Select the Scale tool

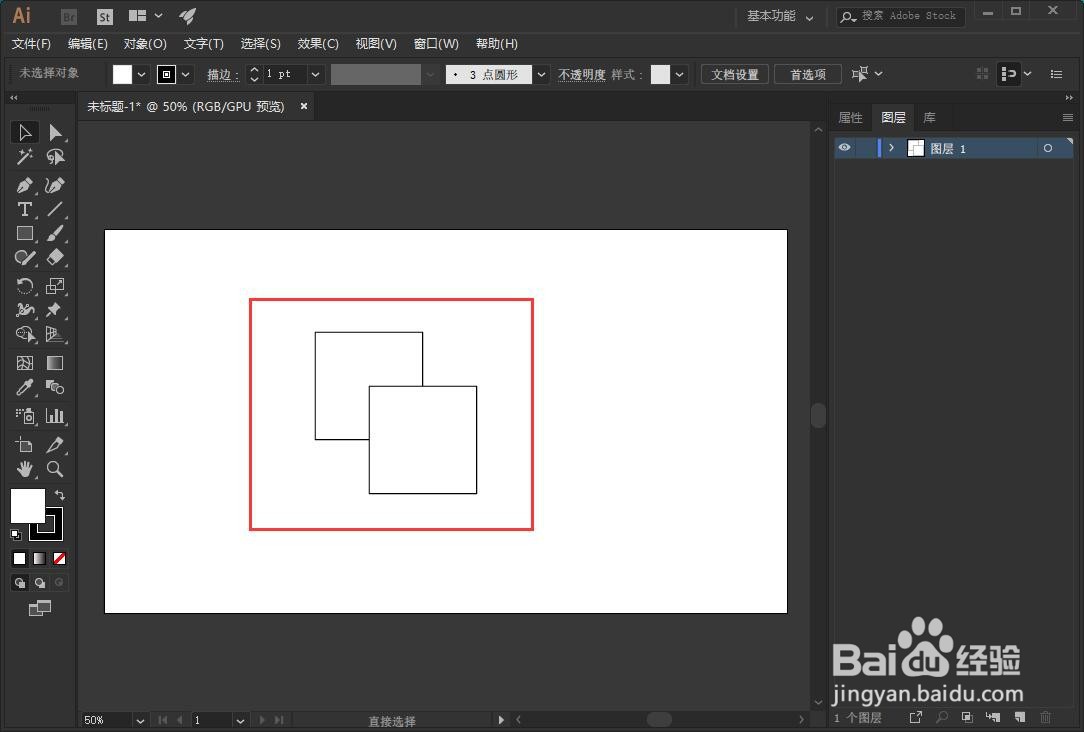(x=55, y=286)
